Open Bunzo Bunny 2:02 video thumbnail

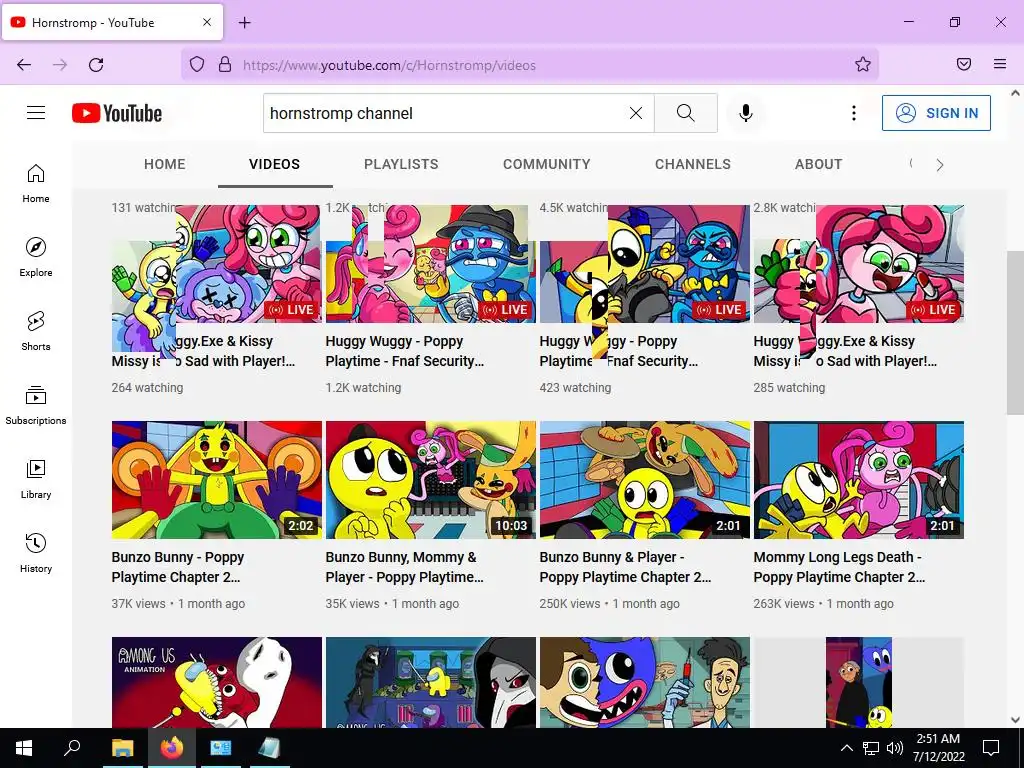(x=217, y=479)
